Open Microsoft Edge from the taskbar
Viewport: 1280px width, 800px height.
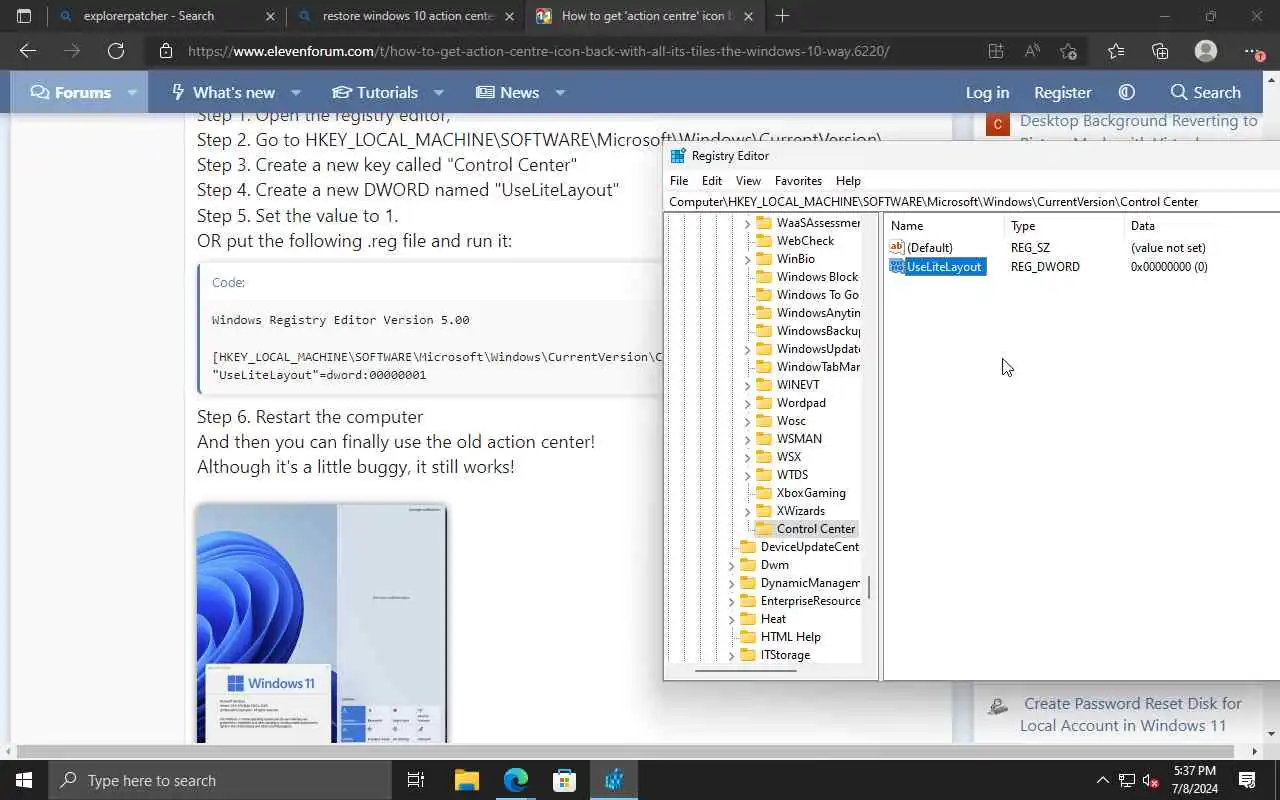(x=516, y=780)
